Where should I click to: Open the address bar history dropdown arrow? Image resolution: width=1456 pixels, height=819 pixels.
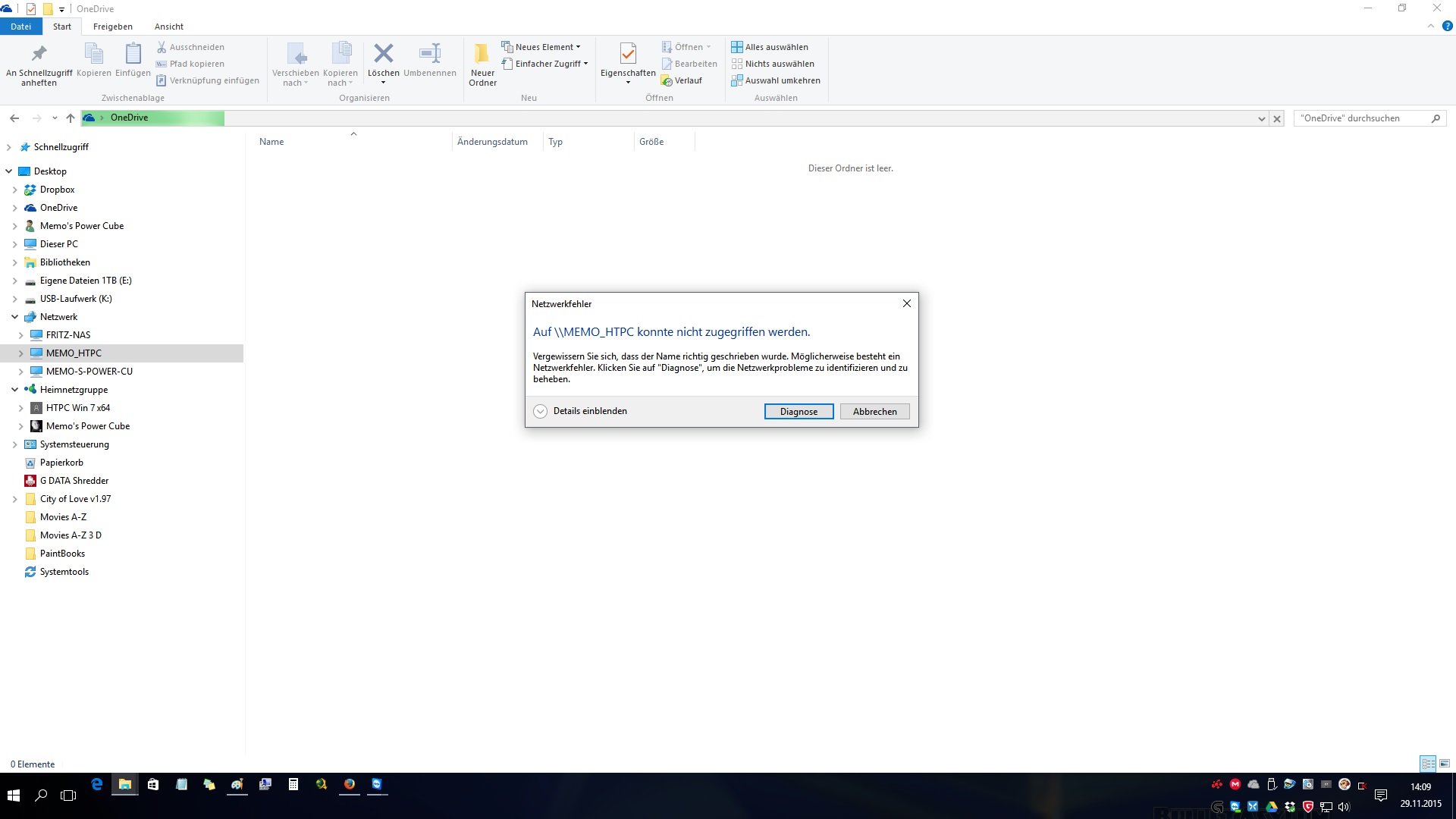click(x=1261, y=118)
